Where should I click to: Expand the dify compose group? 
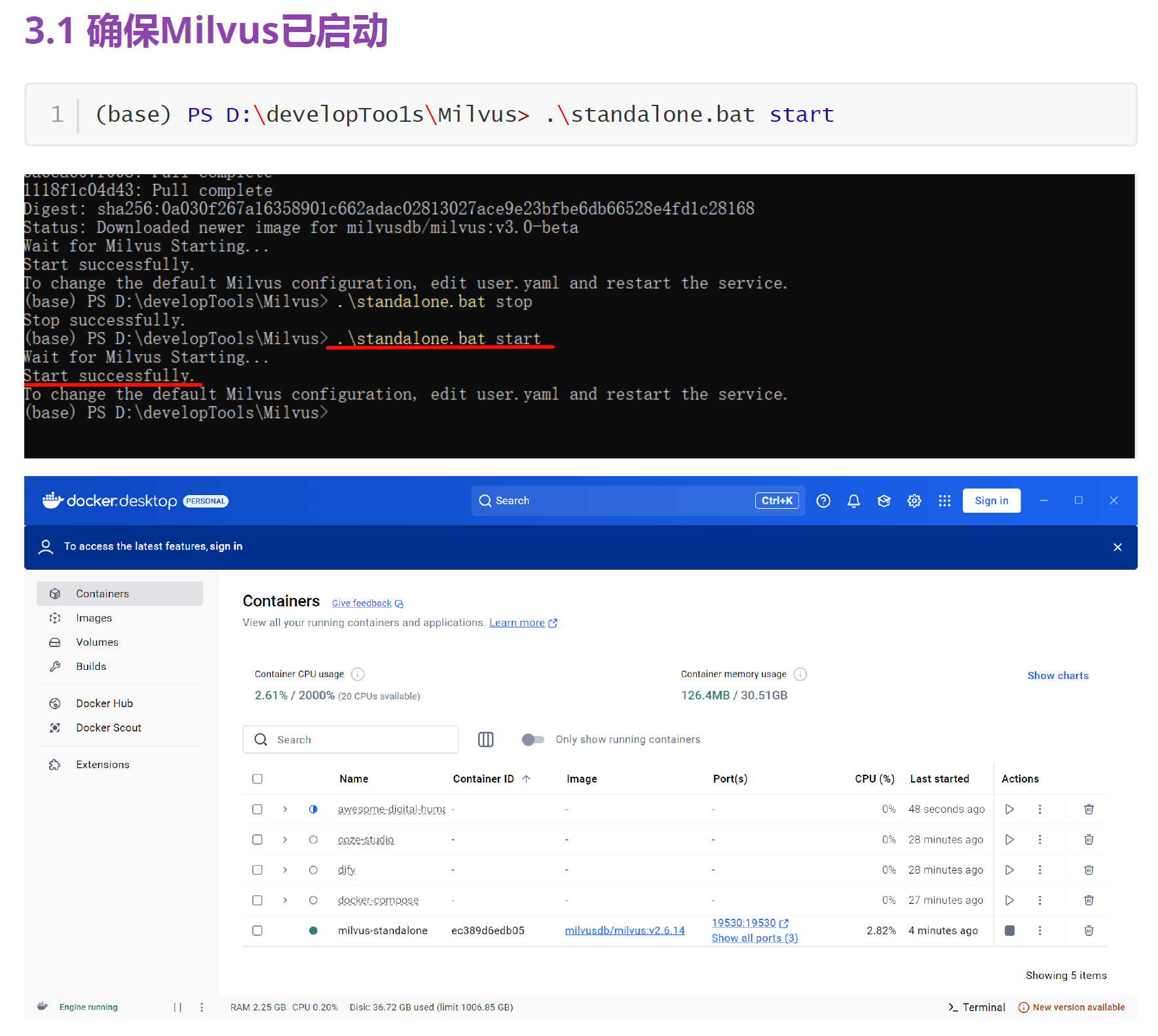285,870
